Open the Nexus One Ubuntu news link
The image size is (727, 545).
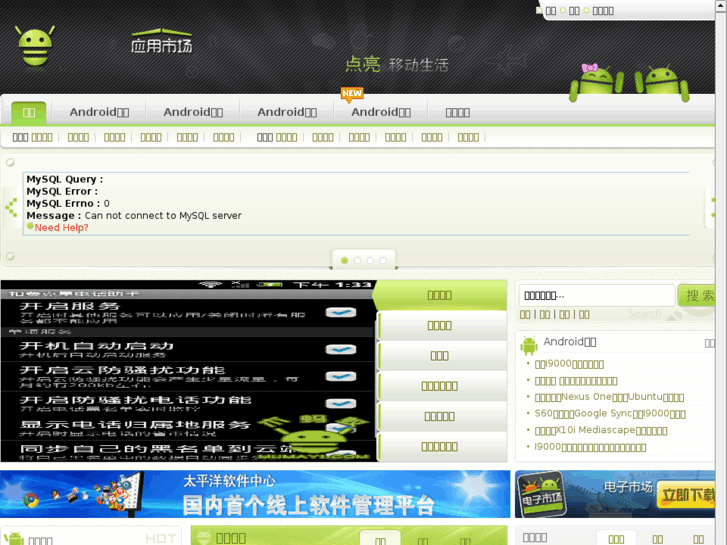click(609, 397)
